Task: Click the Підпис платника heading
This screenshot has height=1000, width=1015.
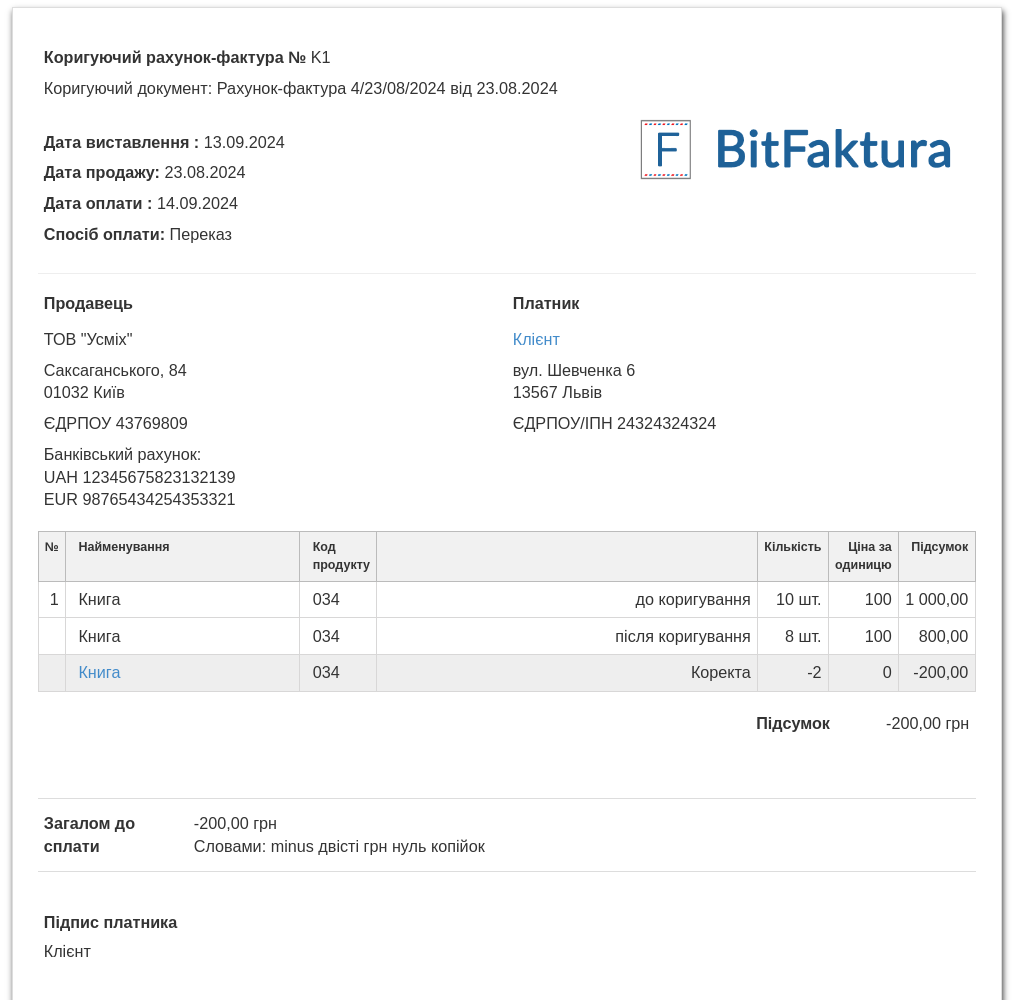Action: [110, 923]
